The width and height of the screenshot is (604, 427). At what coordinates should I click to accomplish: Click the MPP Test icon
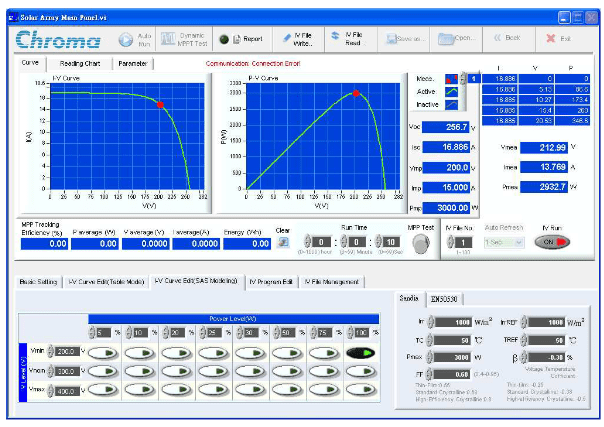coord(421,241)
